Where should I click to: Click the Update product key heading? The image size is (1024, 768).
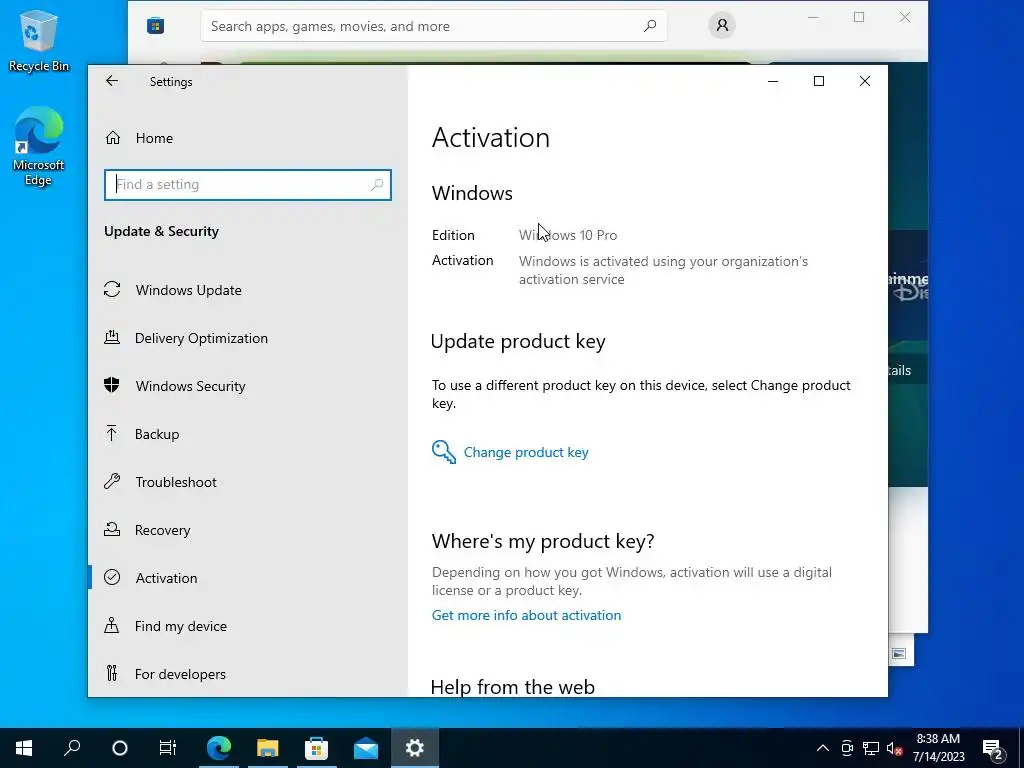click(x=518, y=342)
